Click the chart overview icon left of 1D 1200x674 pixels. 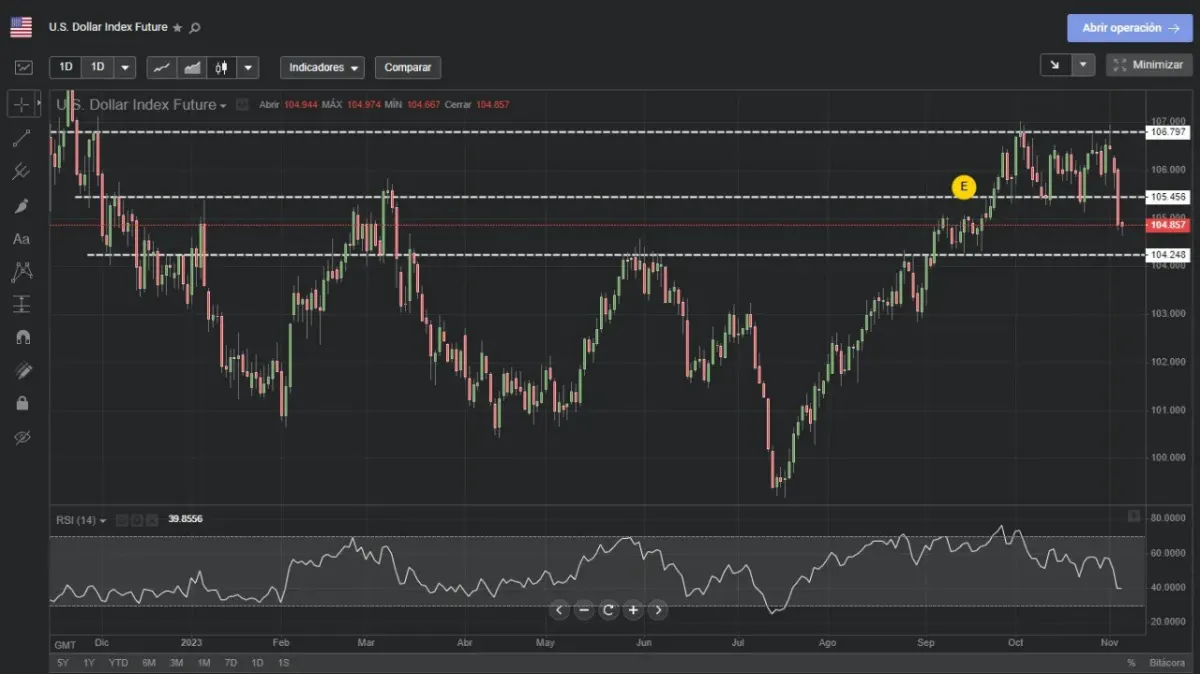[x=24, y=67]
